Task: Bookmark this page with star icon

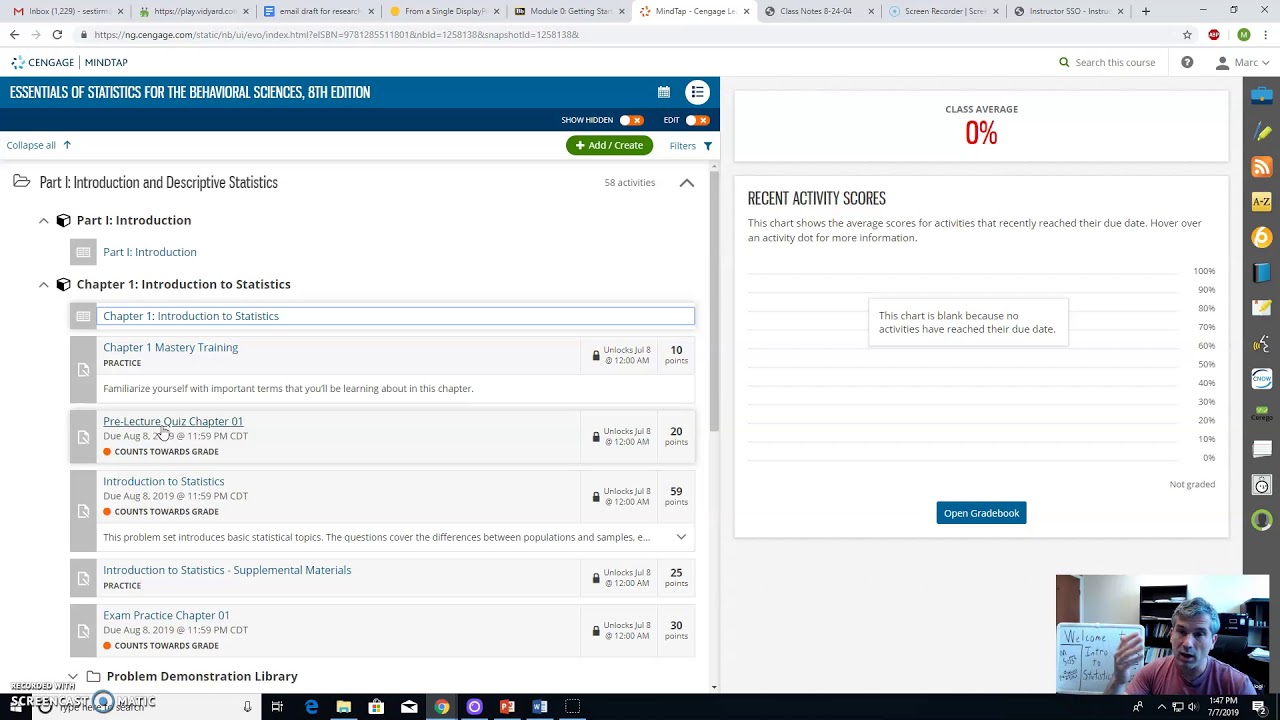Action: (1187, 35)
